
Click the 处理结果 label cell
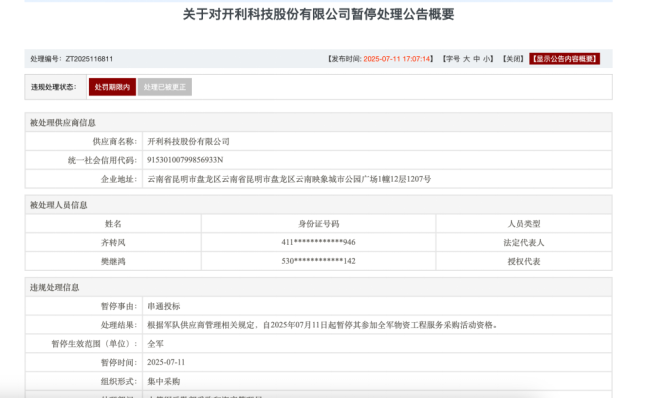(x=84, y=325)
